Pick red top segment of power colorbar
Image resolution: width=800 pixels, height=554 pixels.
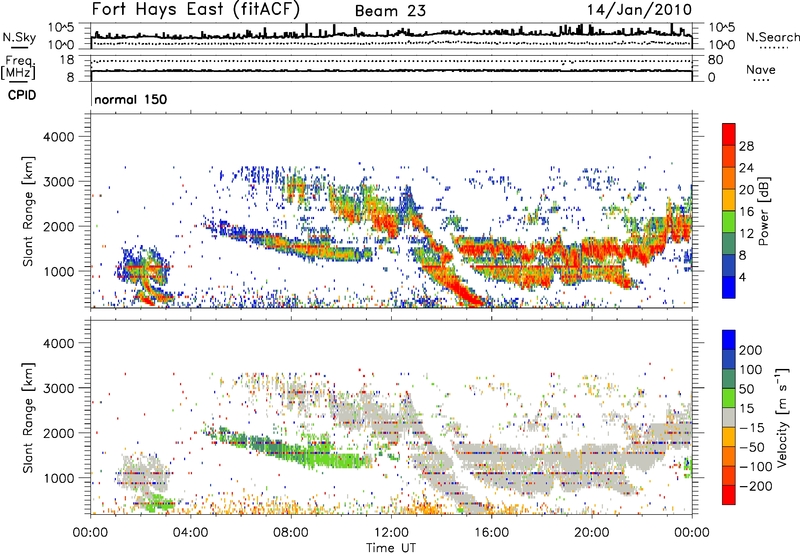point(729,134)
